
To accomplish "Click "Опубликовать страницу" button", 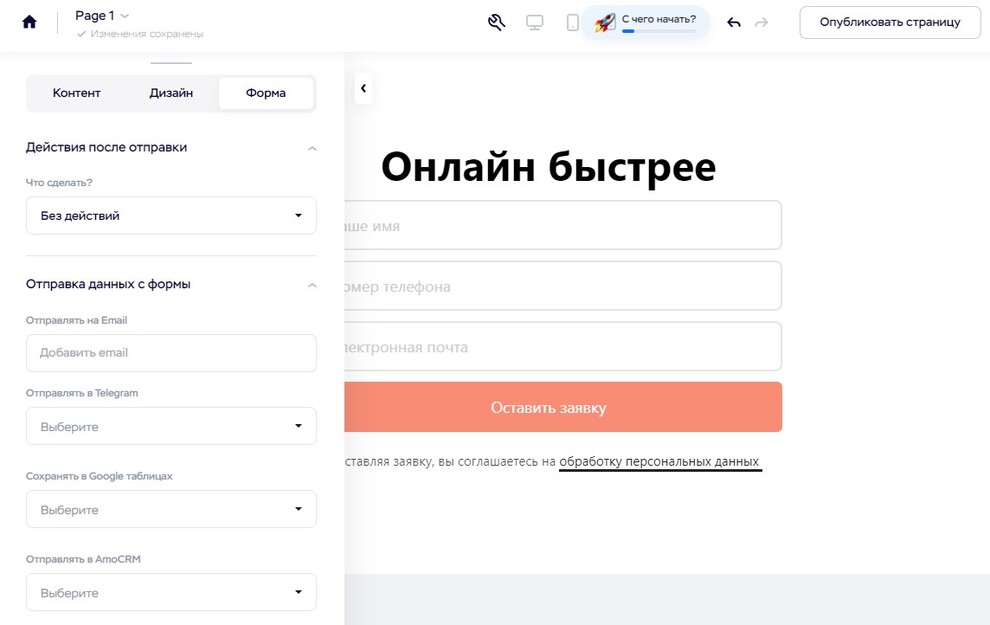I will (x=890, y=22).
